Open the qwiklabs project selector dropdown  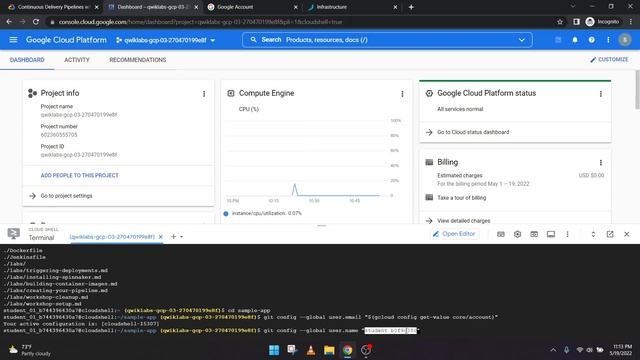(x=165, y=40)
